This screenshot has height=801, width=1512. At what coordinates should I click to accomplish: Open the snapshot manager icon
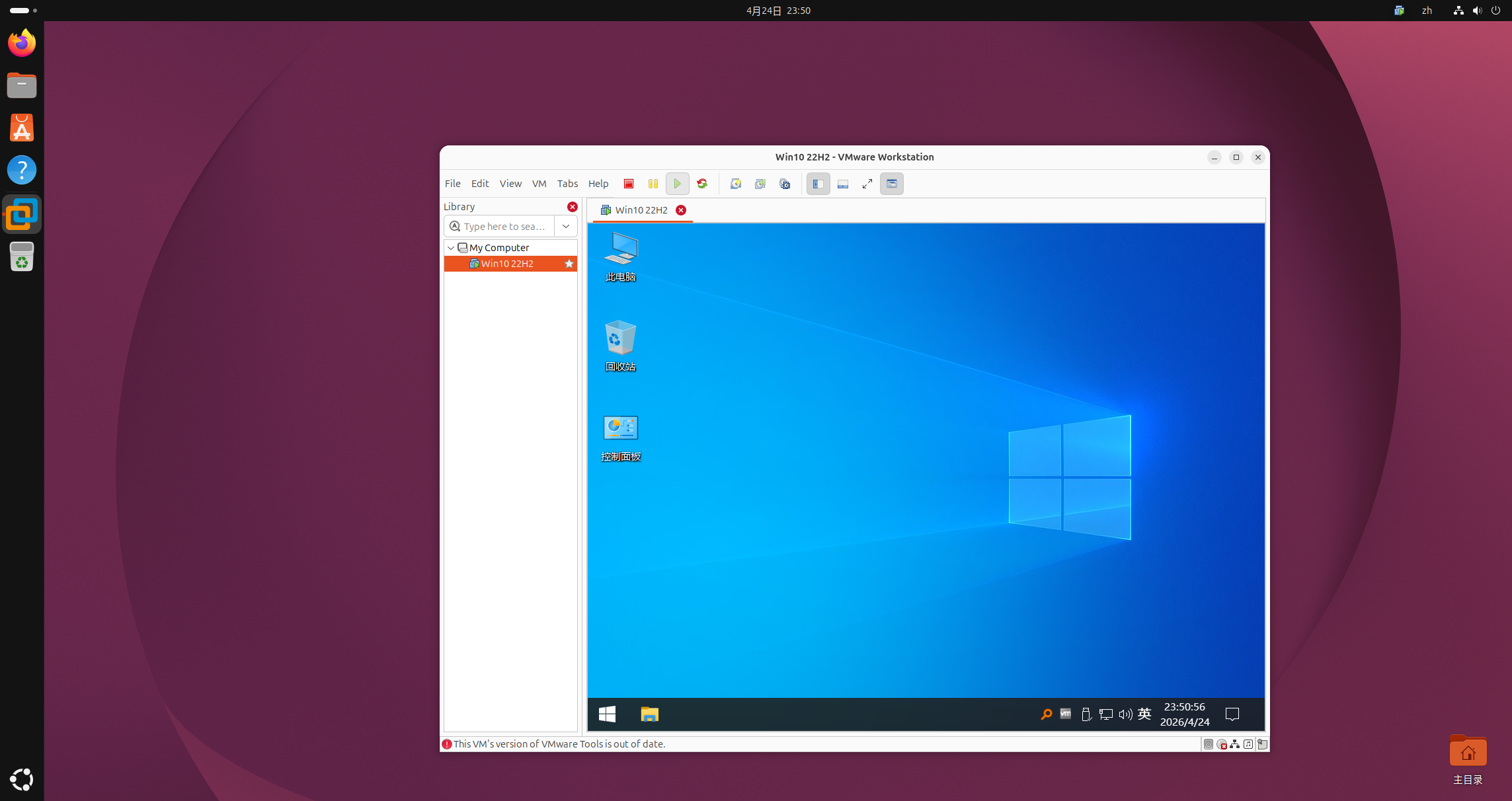tap(785, 184)
